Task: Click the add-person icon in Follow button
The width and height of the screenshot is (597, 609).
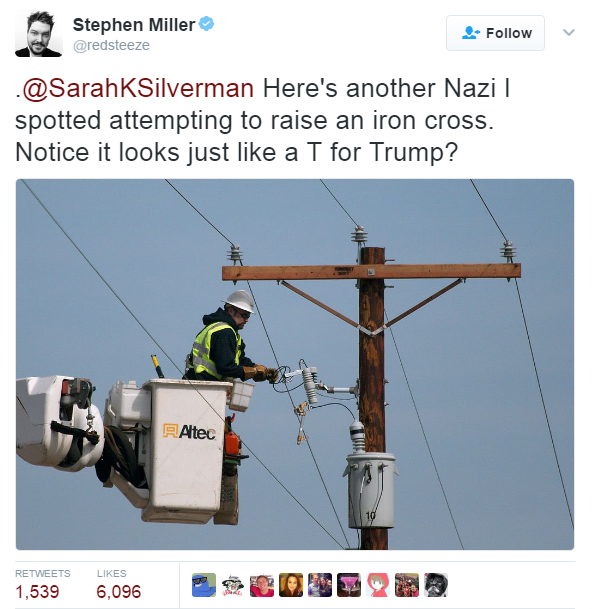Action: 471,33
